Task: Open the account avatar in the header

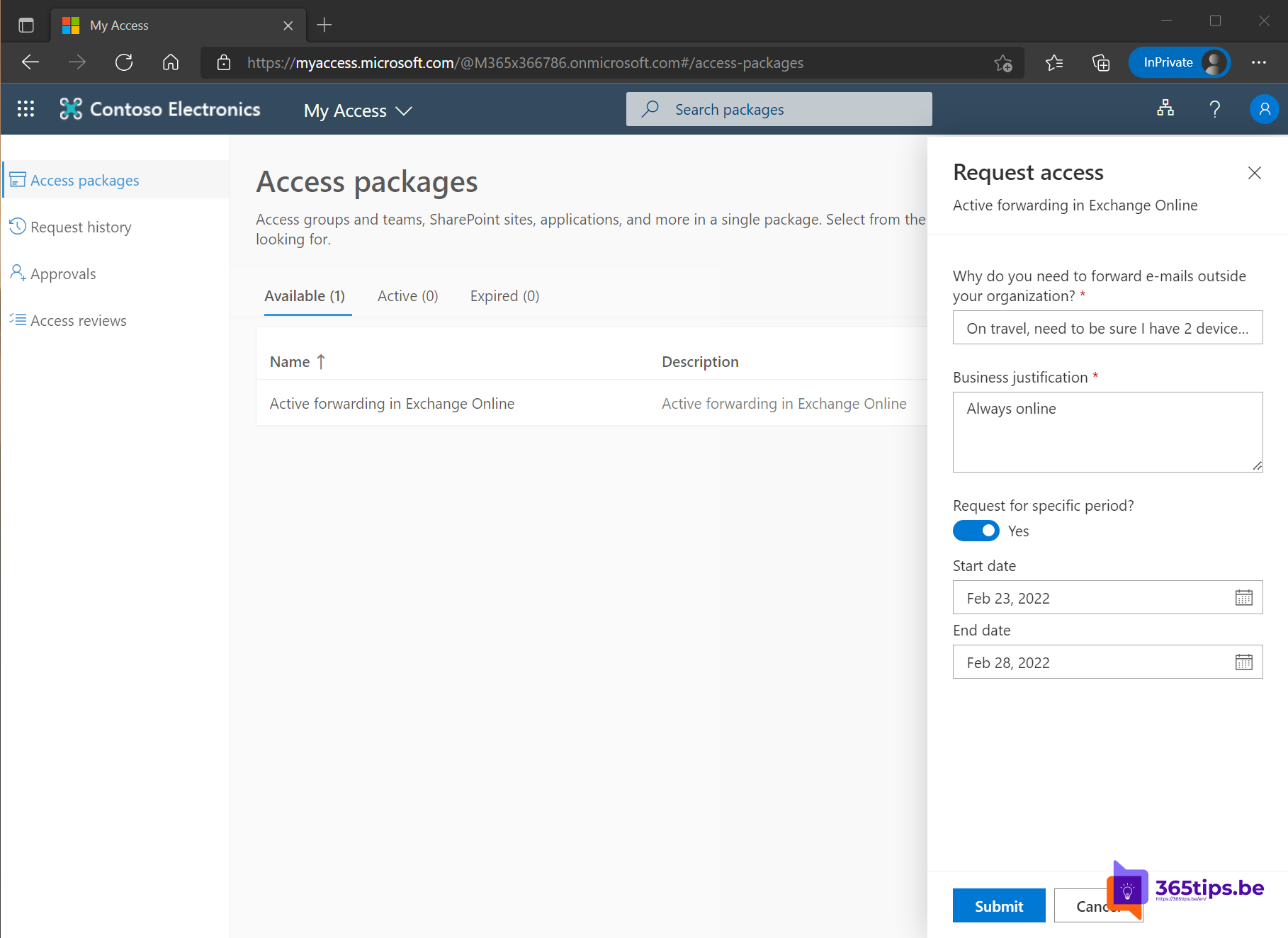Action: click(x=1265, y=108)
